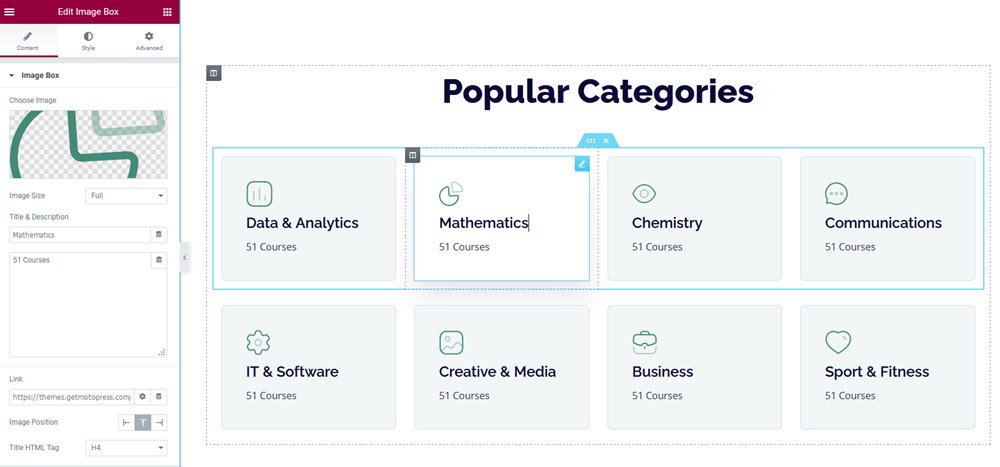The width and height of the screenshot is (1000, 467).
Task: Open the hamburger menu in Elementor header
Action: [x=10, y=11]
